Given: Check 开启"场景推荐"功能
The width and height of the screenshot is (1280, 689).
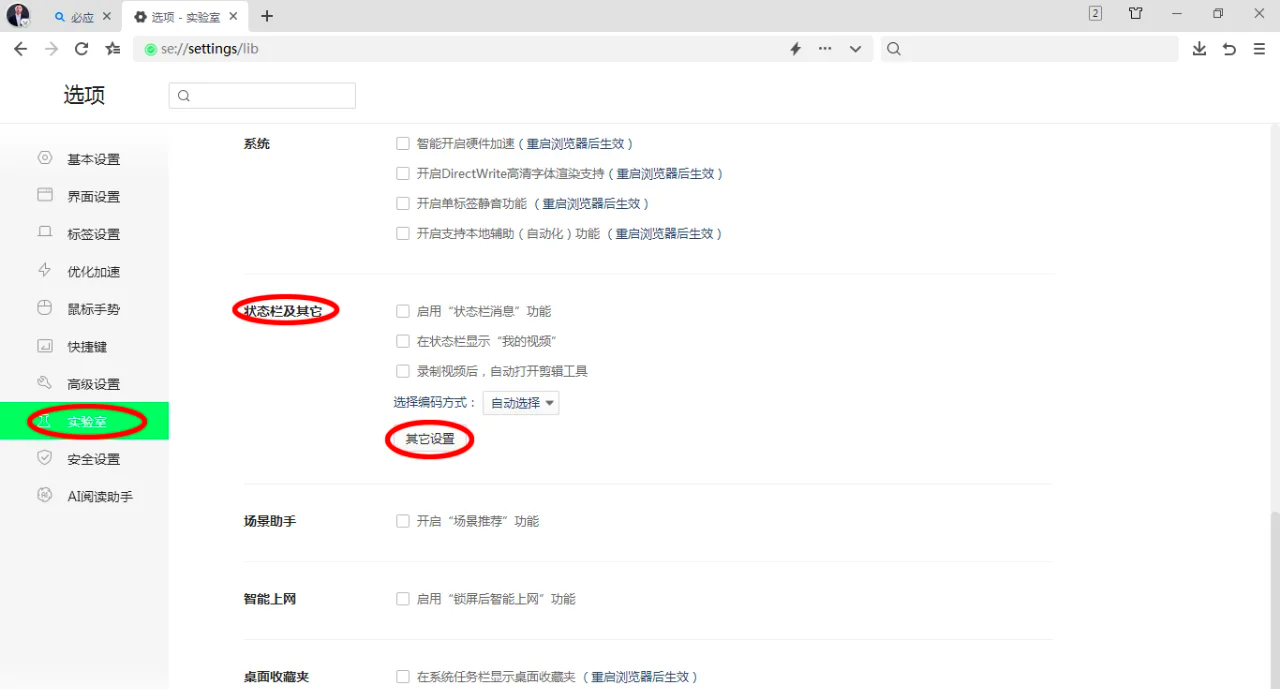Looking at the screenshot, I should [x=403, y=522].
